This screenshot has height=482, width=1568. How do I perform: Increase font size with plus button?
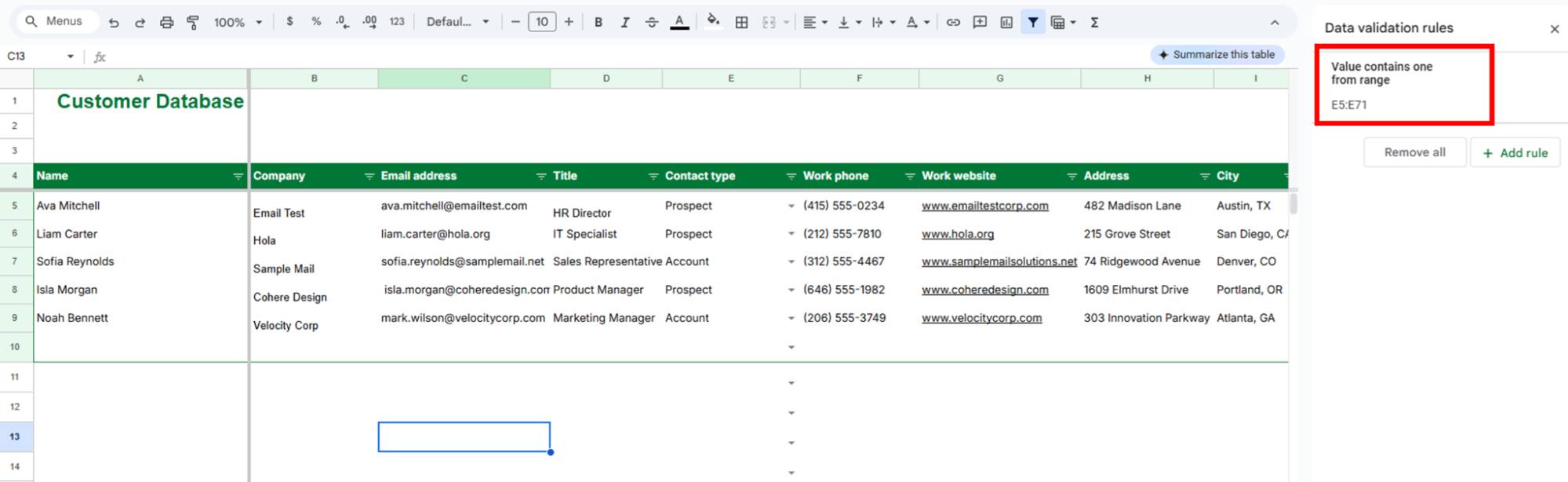[x=569, y=22]
